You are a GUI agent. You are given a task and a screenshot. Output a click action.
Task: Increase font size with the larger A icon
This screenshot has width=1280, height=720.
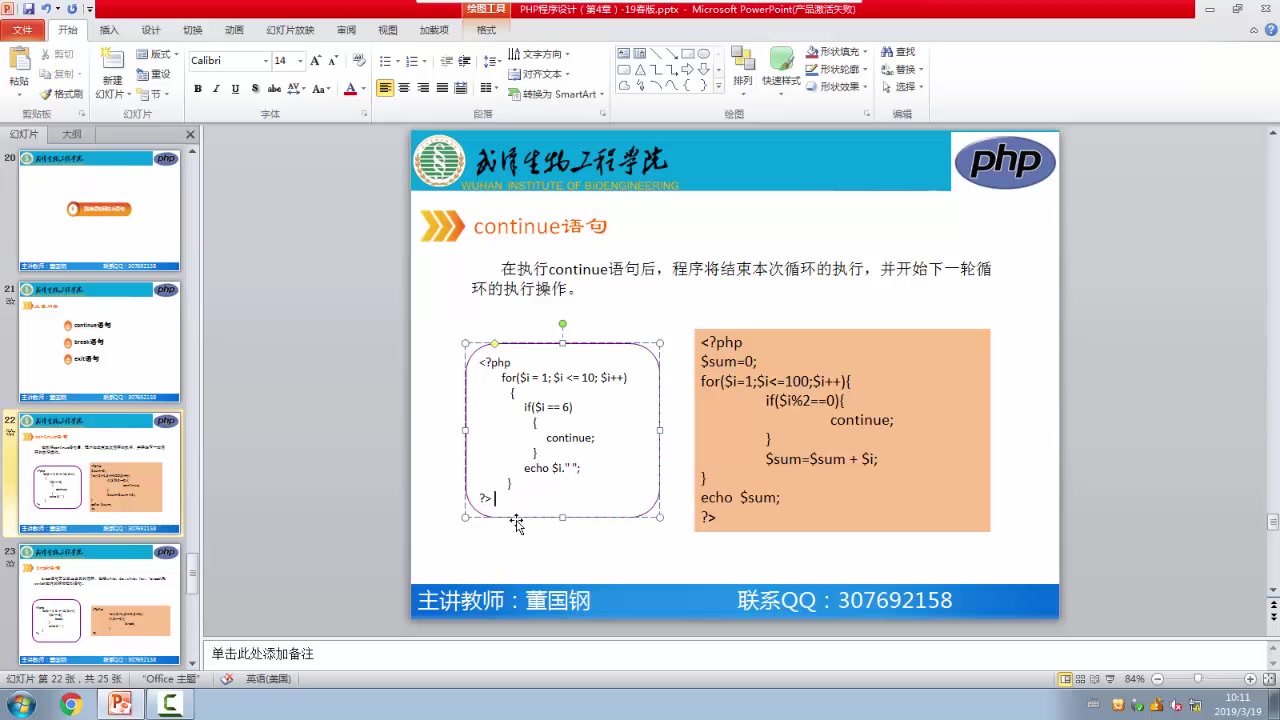316,61
